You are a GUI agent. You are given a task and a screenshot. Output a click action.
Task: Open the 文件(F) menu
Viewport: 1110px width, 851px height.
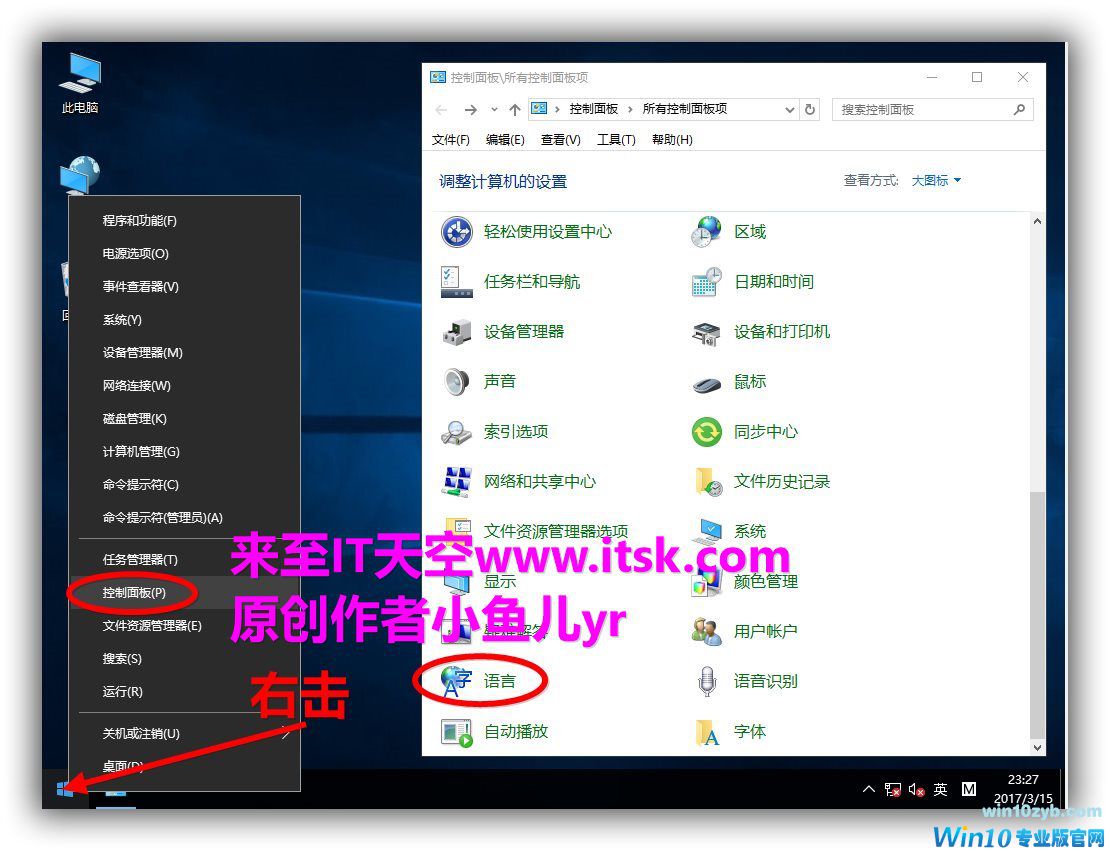point(451,139)
